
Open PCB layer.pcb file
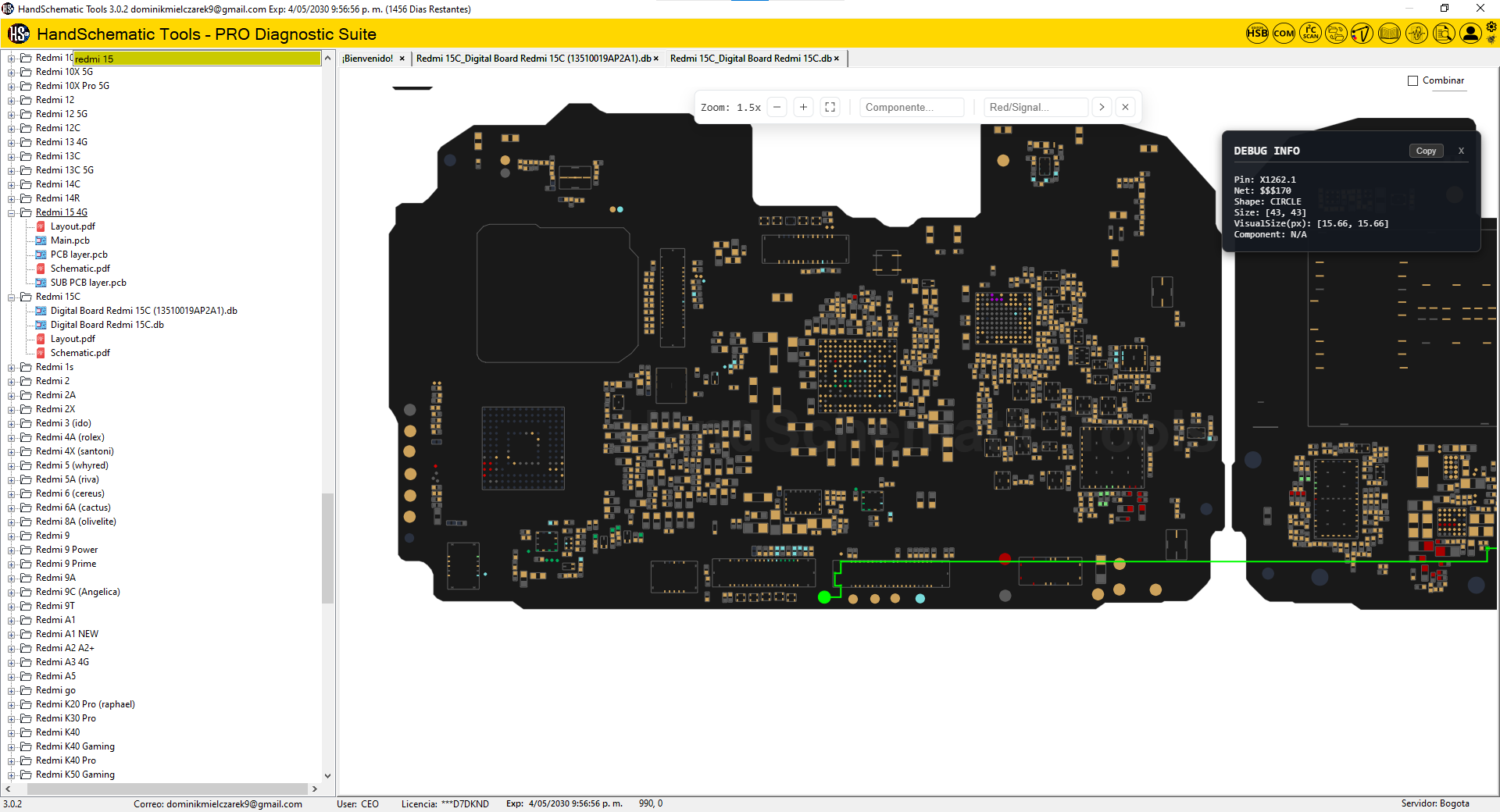[x=79, y=255]
